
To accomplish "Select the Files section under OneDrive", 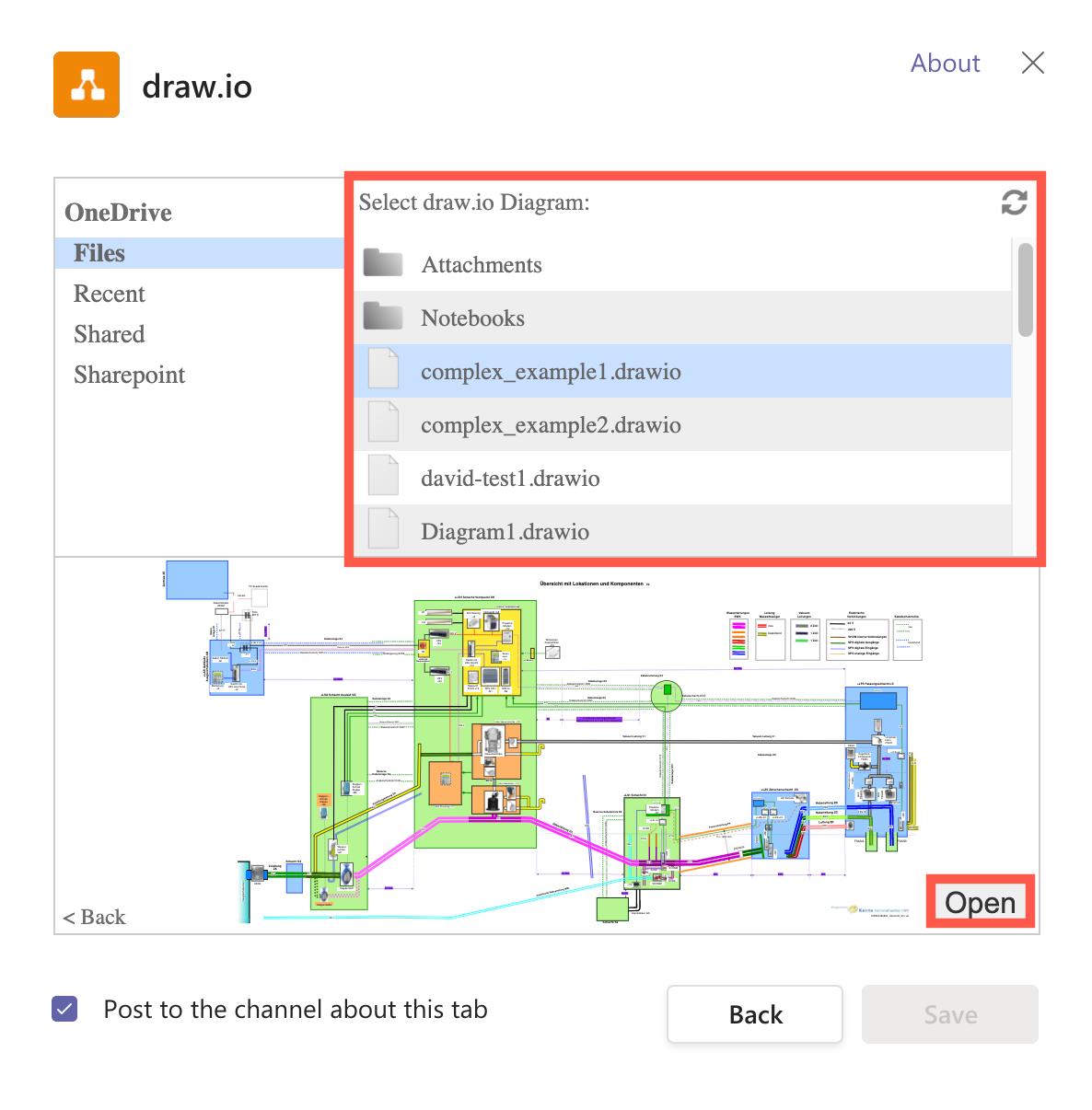I will click(x=99, y=253).
